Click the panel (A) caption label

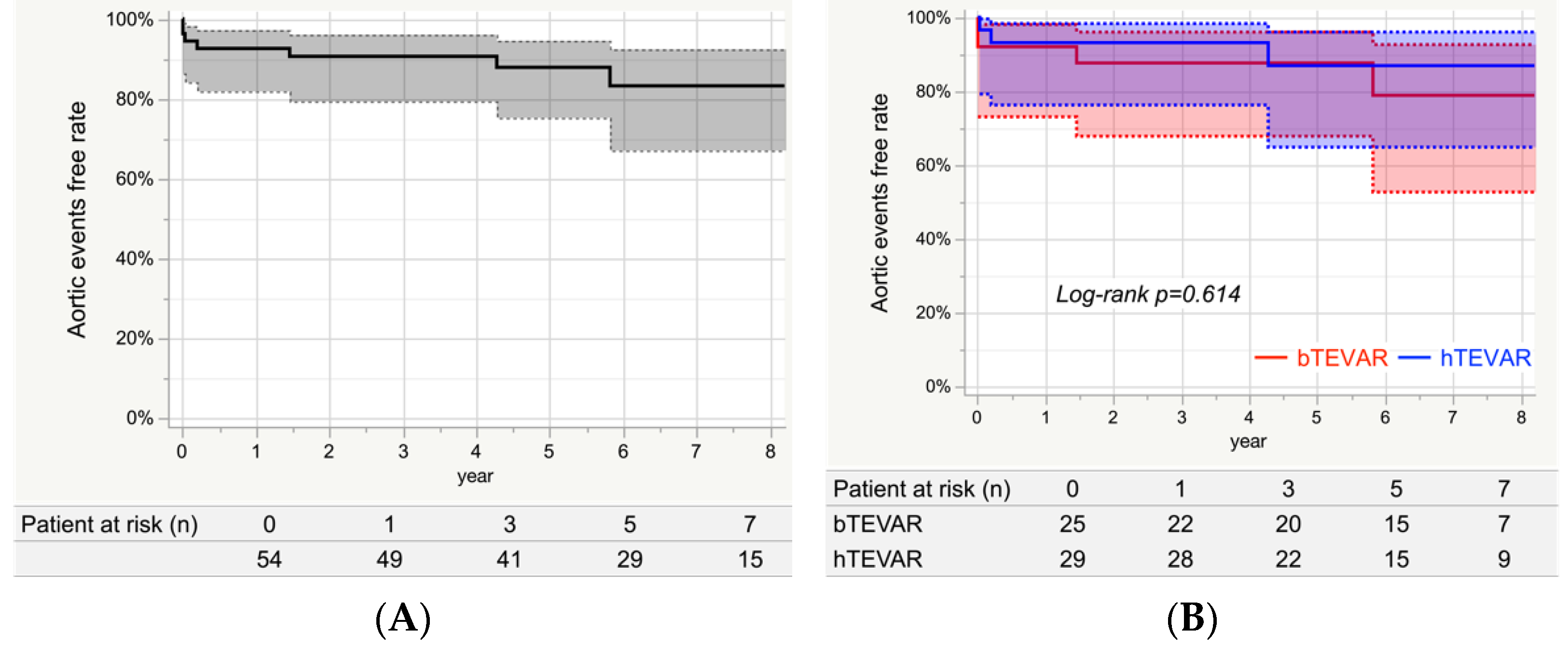[403, 619]
